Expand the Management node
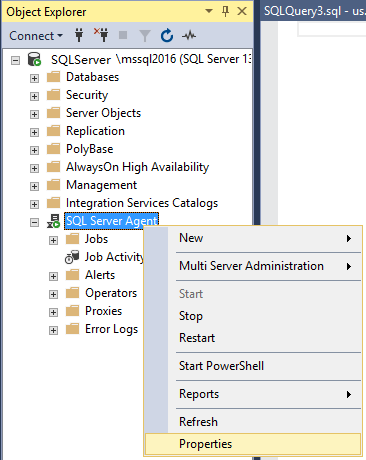The width and height of the screenshot is (366, 460). point(34,186)
